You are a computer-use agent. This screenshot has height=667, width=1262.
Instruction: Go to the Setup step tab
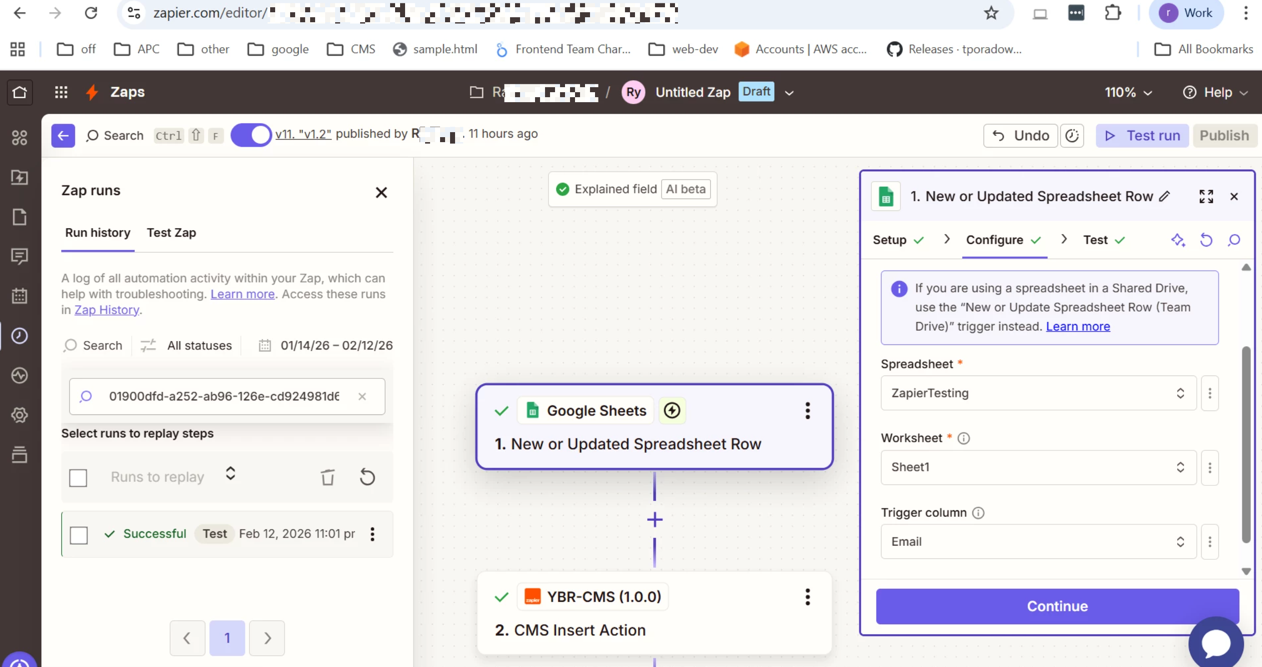tap(890, 240)
